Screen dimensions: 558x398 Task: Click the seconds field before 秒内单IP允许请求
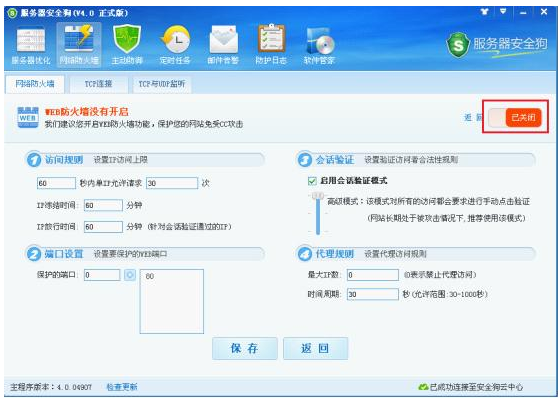[x=56, y=183]
